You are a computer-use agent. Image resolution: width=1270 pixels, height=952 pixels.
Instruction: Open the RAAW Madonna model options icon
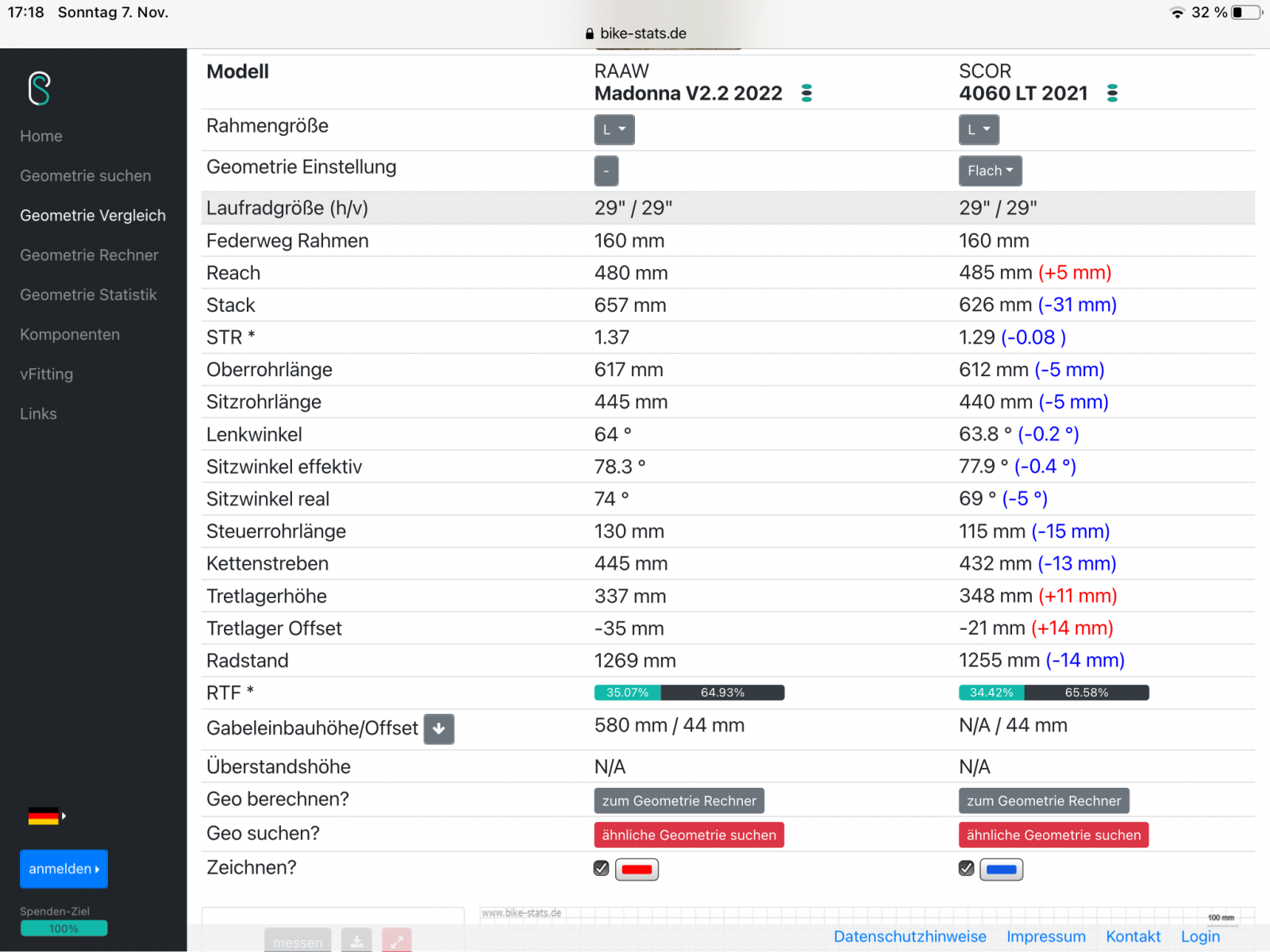806,94
